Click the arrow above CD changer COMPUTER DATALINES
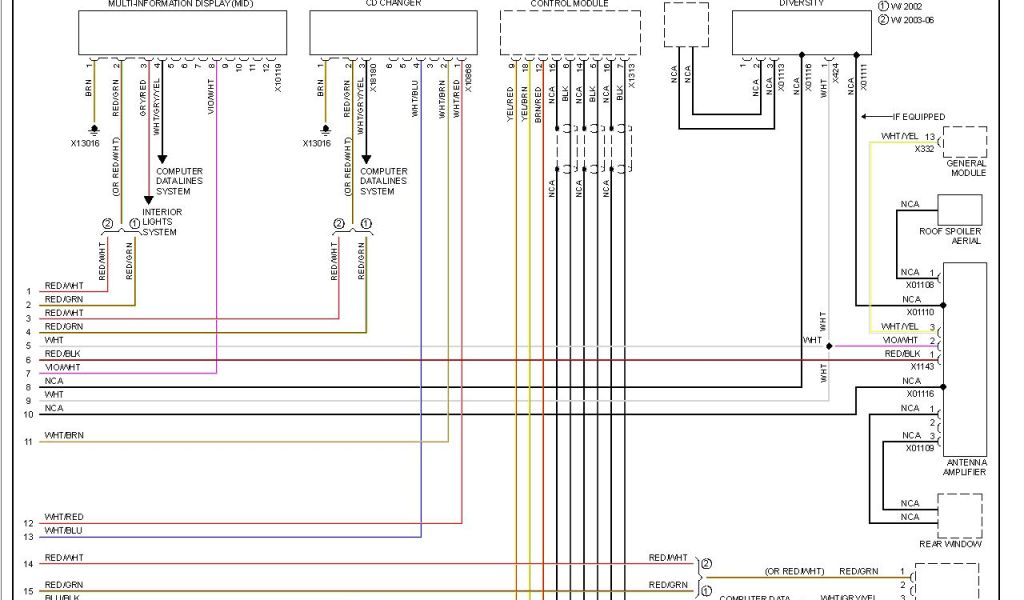 click(366, 158)
